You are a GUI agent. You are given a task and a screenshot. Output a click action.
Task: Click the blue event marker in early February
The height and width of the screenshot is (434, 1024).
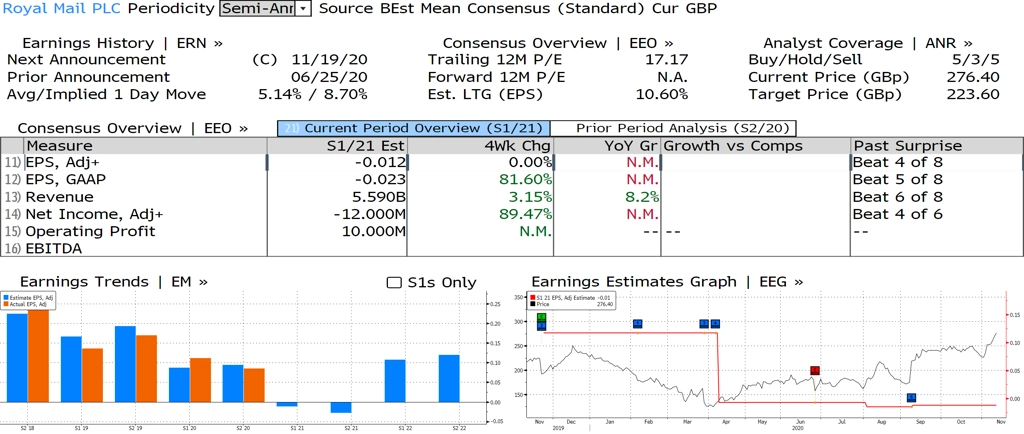point(637,324)
